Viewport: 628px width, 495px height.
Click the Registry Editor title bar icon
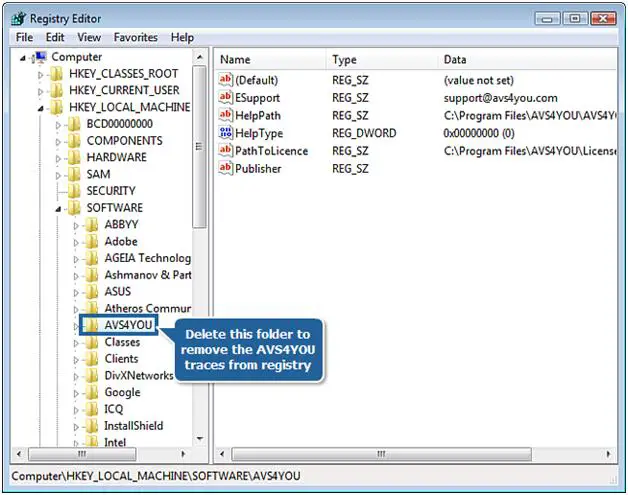[x=19, y=18]
